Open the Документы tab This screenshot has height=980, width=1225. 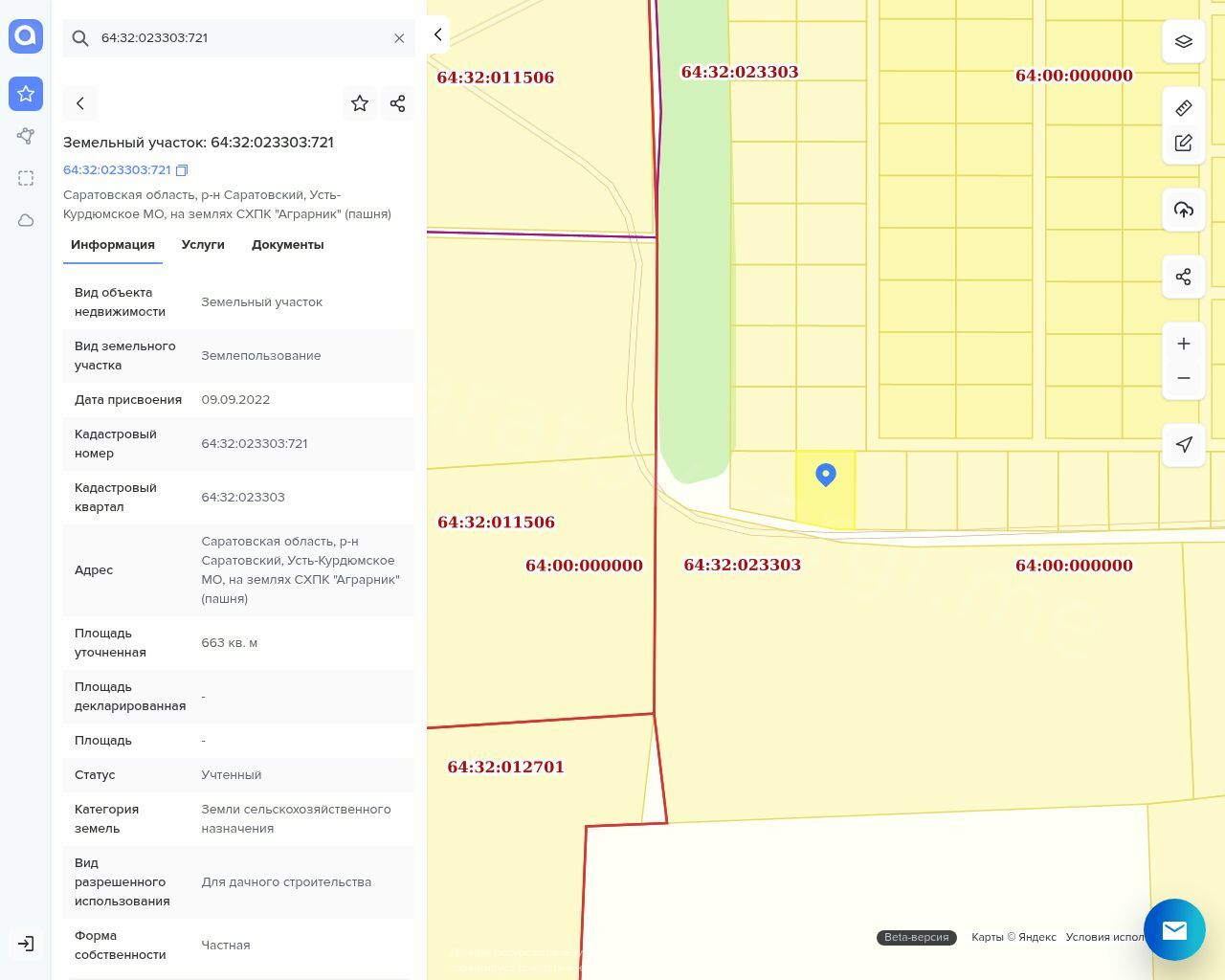(x=287, y=245)
